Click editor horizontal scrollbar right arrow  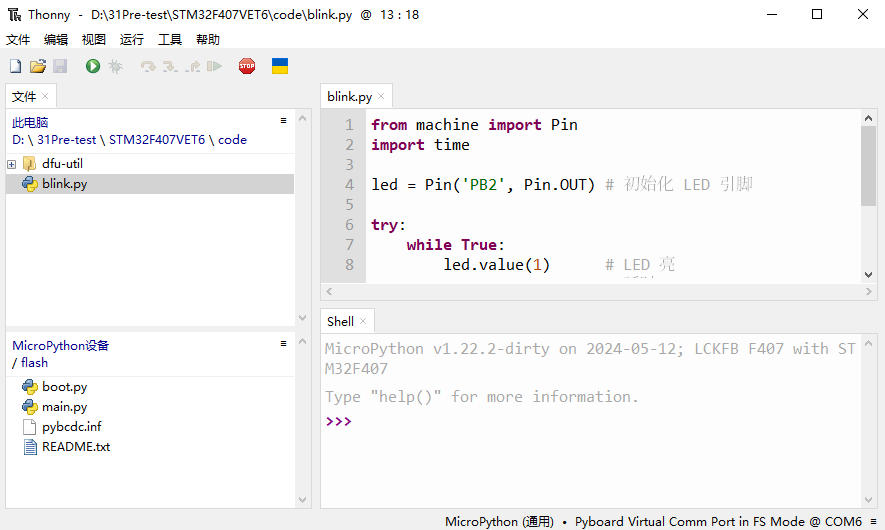pyautogui.click(x=869, y=292)
